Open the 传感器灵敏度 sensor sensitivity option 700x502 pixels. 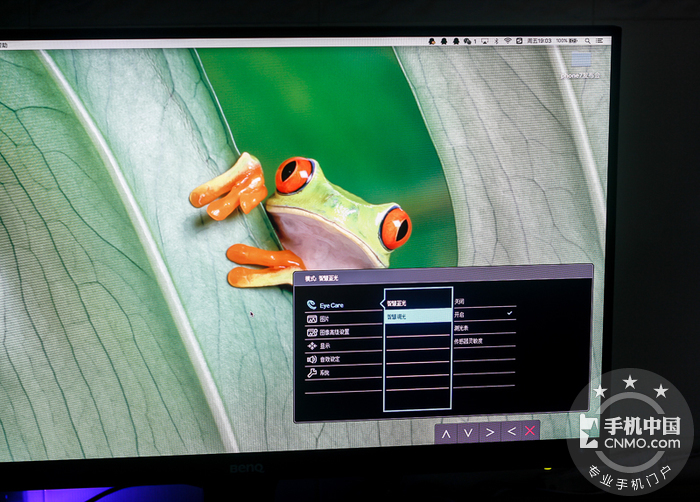point(484,341)
